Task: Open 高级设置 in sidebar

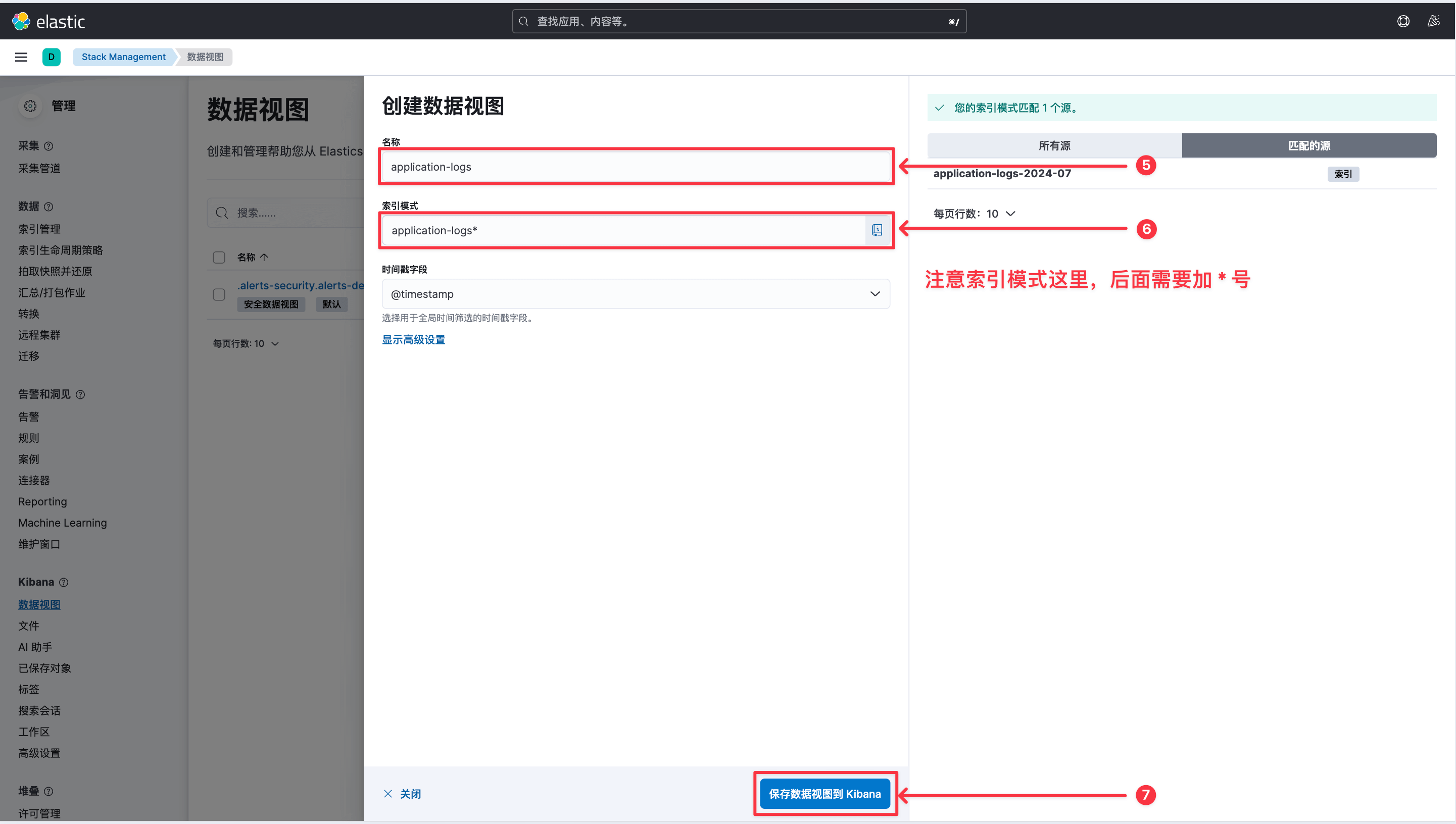Action: pos(39,753)
